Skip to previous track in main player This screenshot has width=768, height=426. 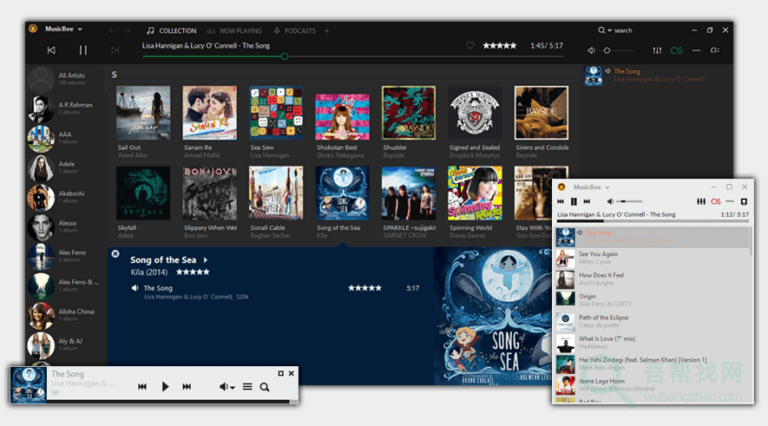pyautogui.click(x=51, y=50)
